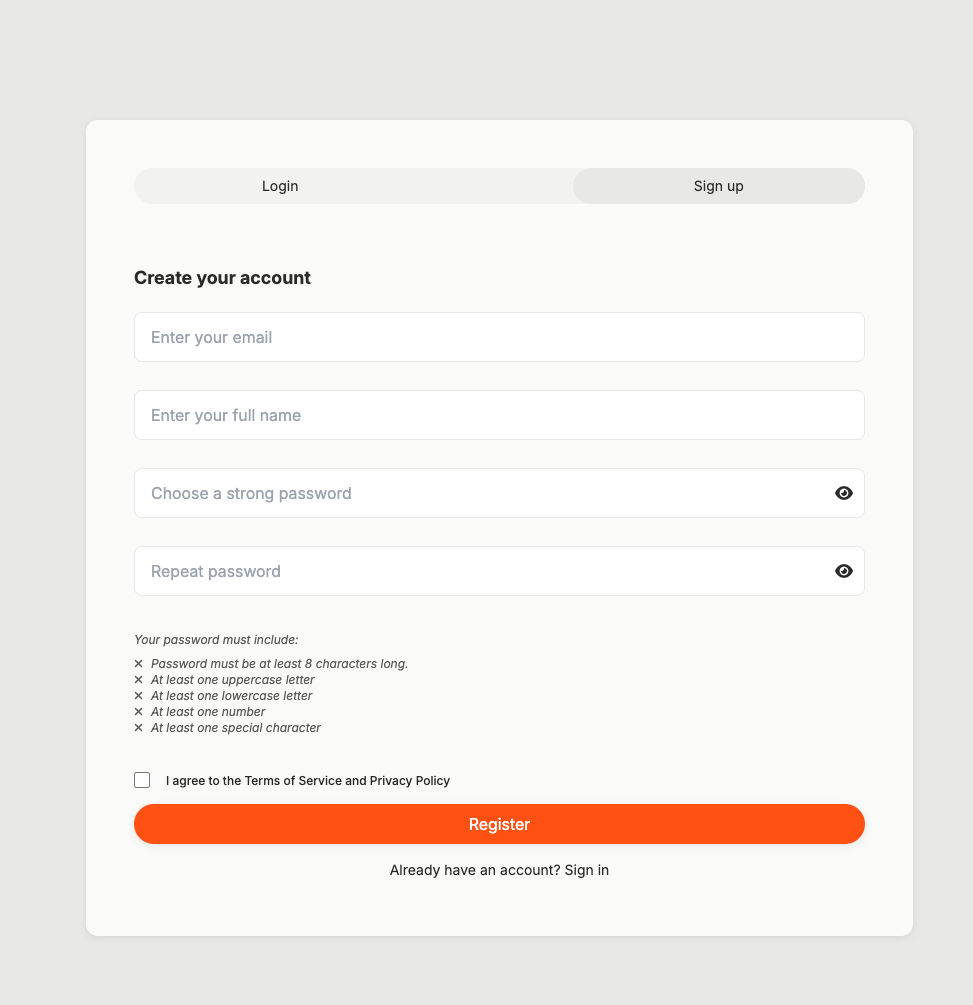973x1005 pixels.
Task: Click the X next to lowercase letter requirement
Action: [138, 695]
